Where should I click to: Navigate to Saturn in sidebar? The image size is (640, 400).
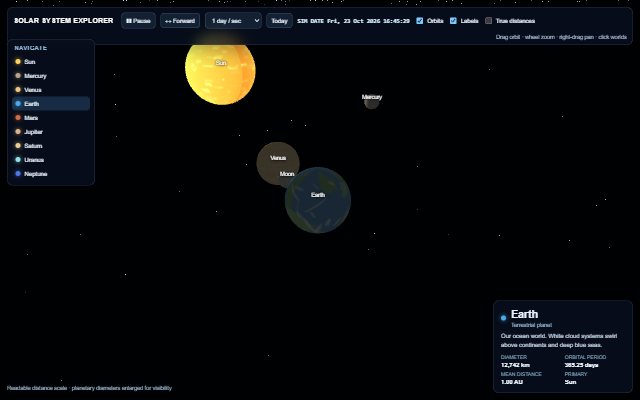[51, 146]
